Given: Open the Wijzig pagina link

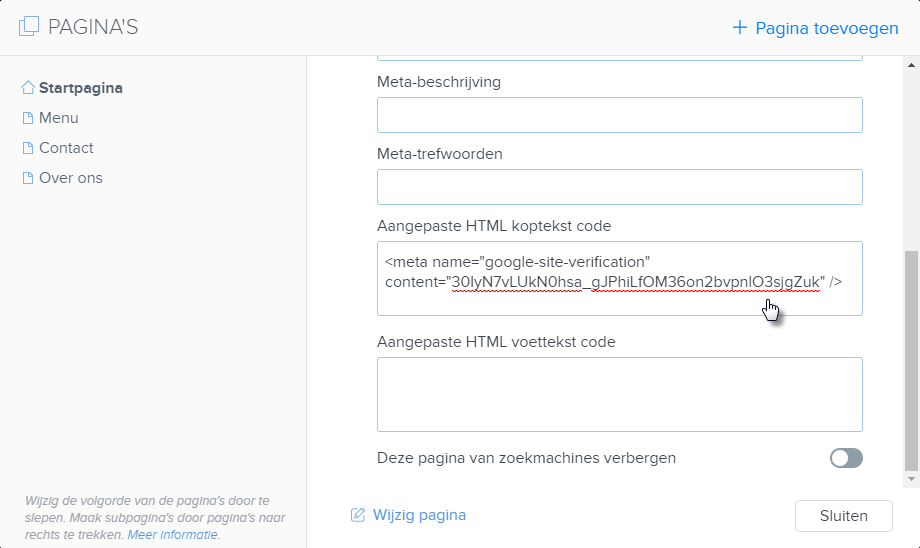Looking at the screenshot, I should coord(419,515).
